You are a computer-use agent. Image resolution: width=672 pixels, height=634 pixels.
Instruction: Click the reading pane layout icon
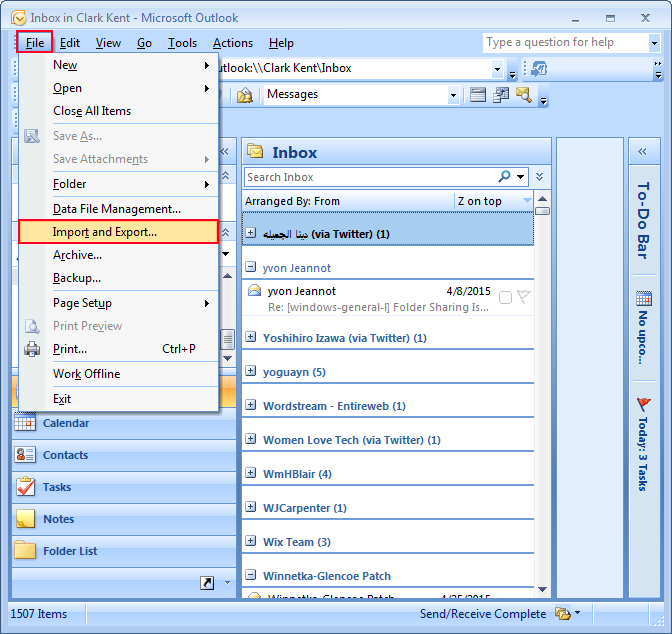coord(478,94)
